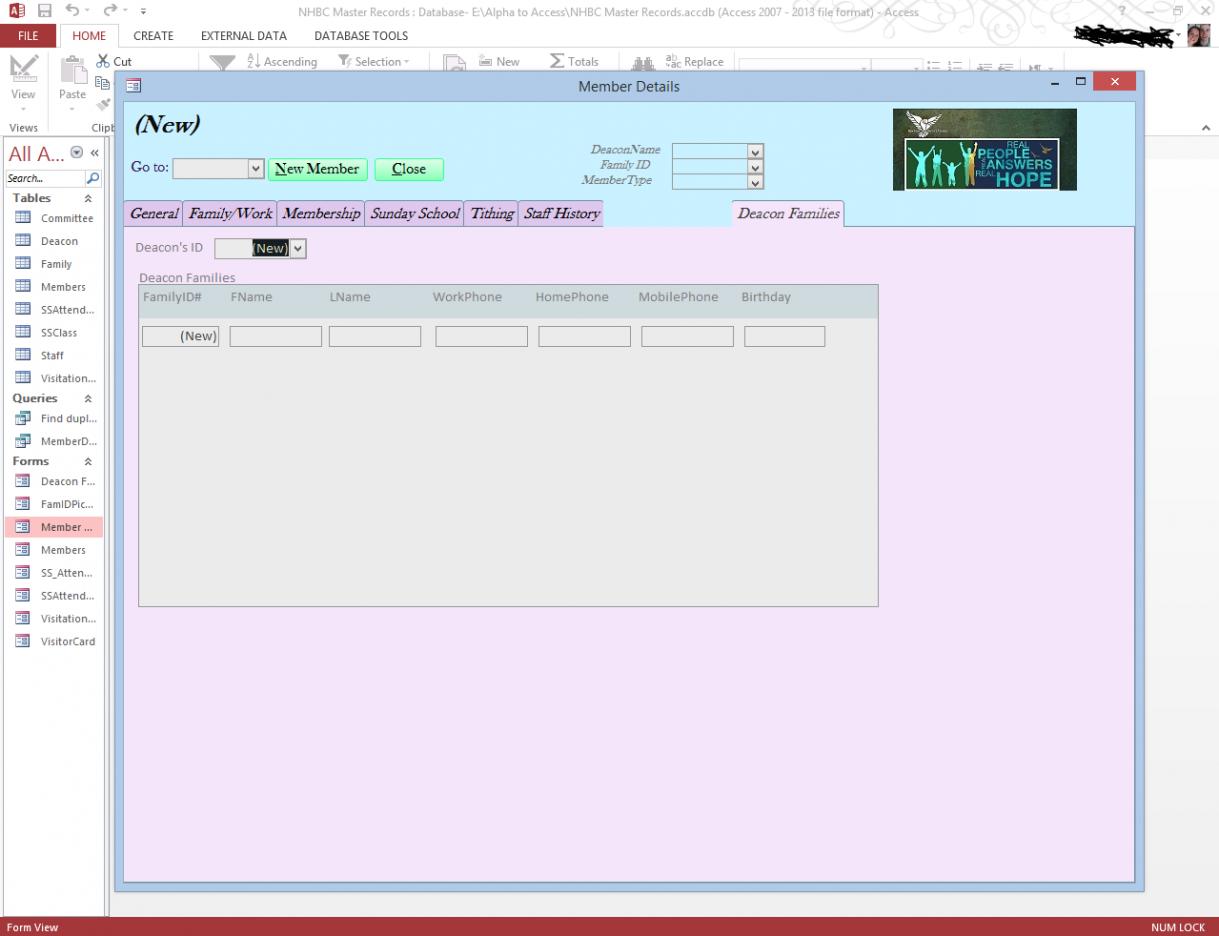This screenshot has width=1219, height=936.
Task: Open the Go to combo box dropdown
Action: click(255, 169)
